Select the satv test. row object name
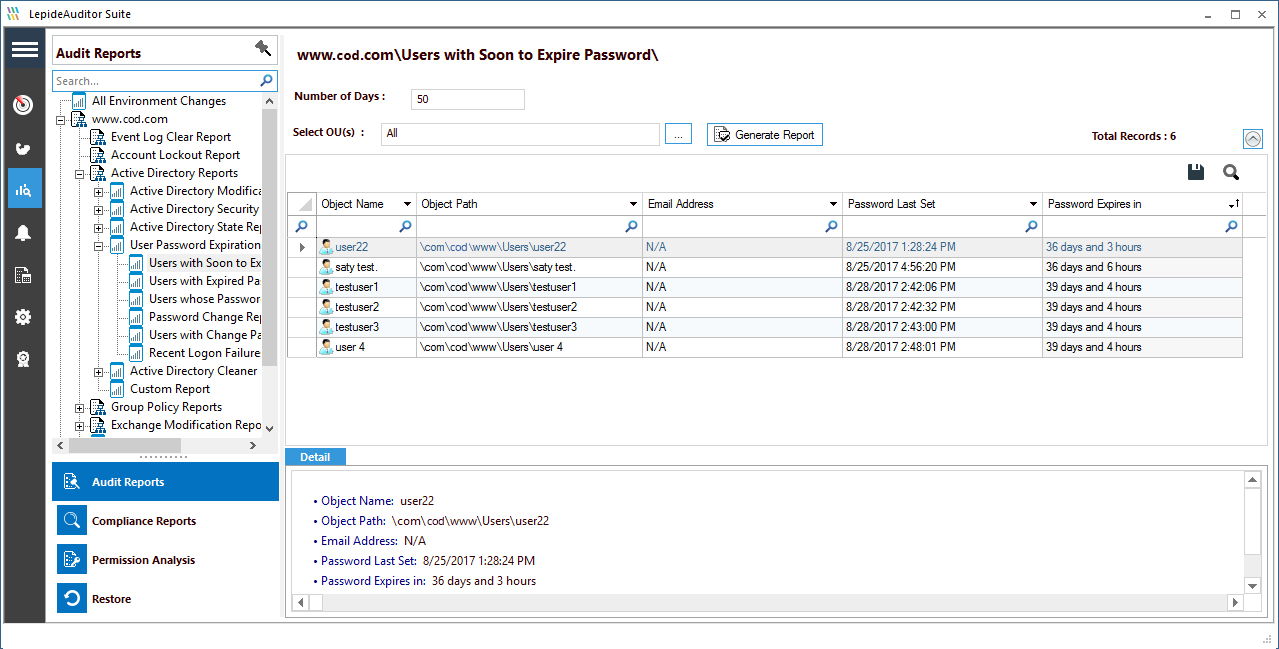This screenshot has width=1279, height=649. [x=357, y=267]
